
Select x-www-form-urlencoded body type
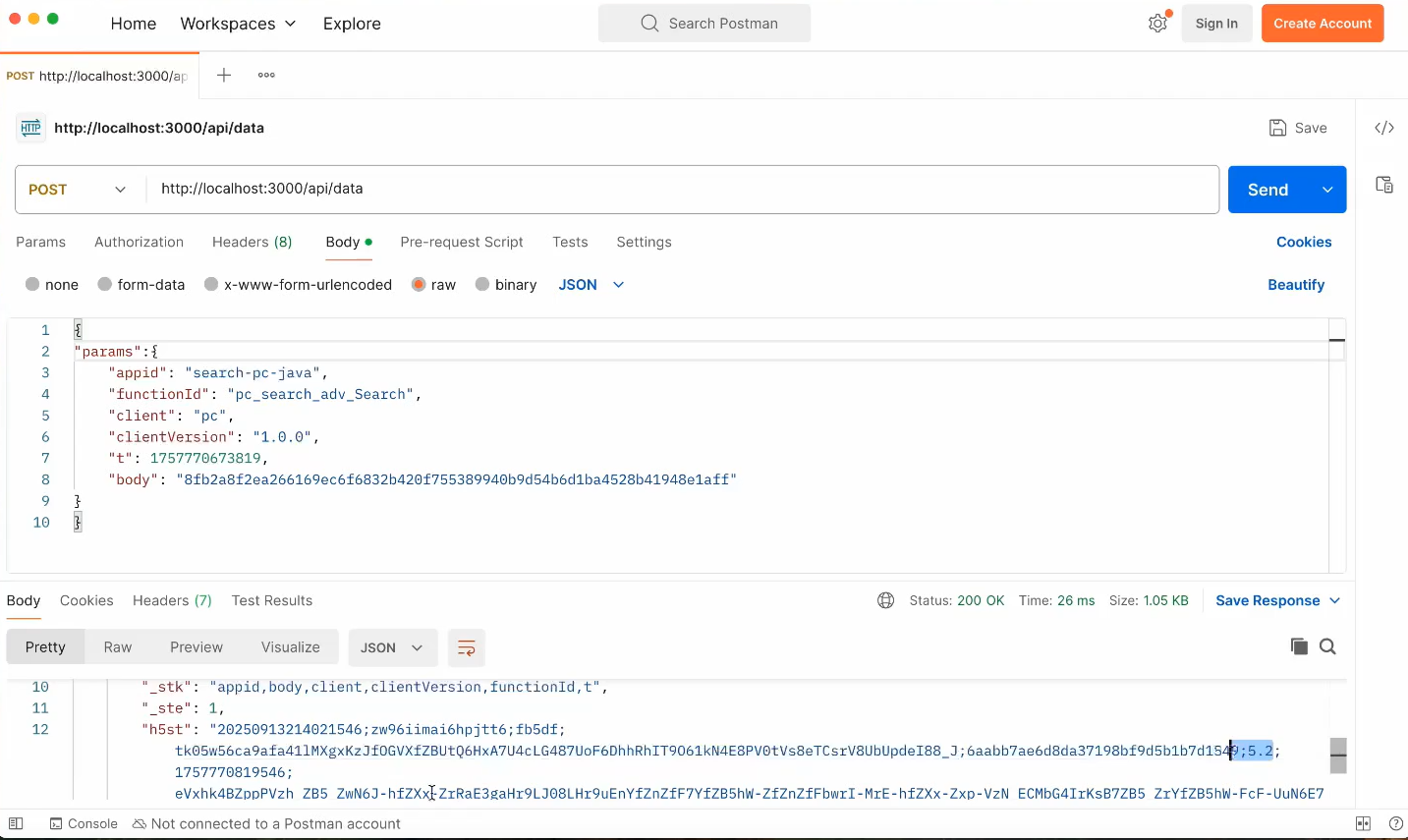[211, 284]
